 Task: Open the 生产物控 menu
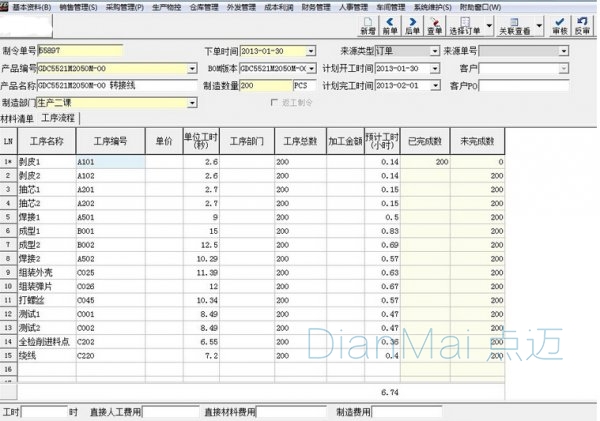click(166, 7)
